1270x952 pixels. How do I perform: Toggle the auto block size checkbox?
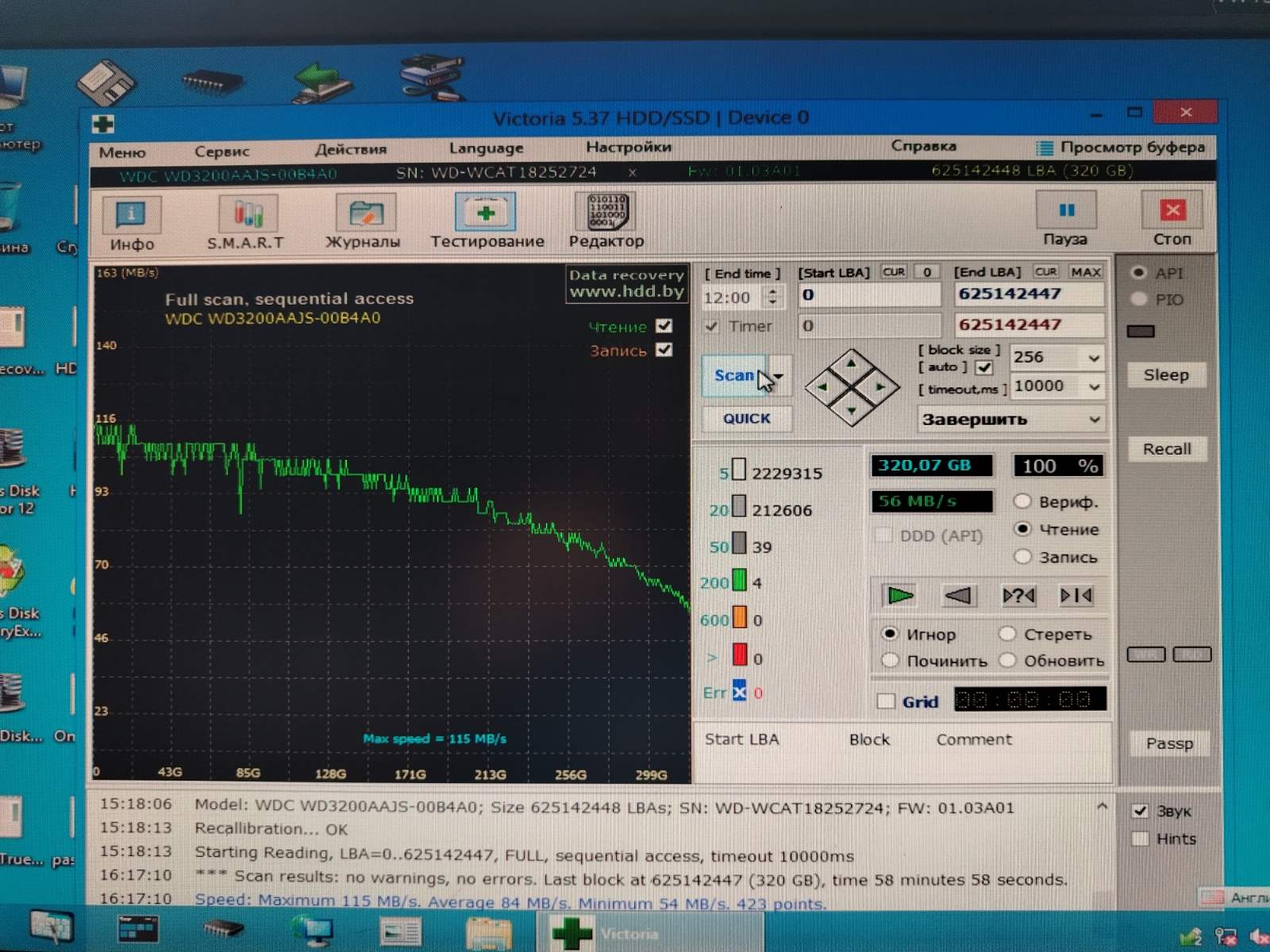click(x=984, y=367)
